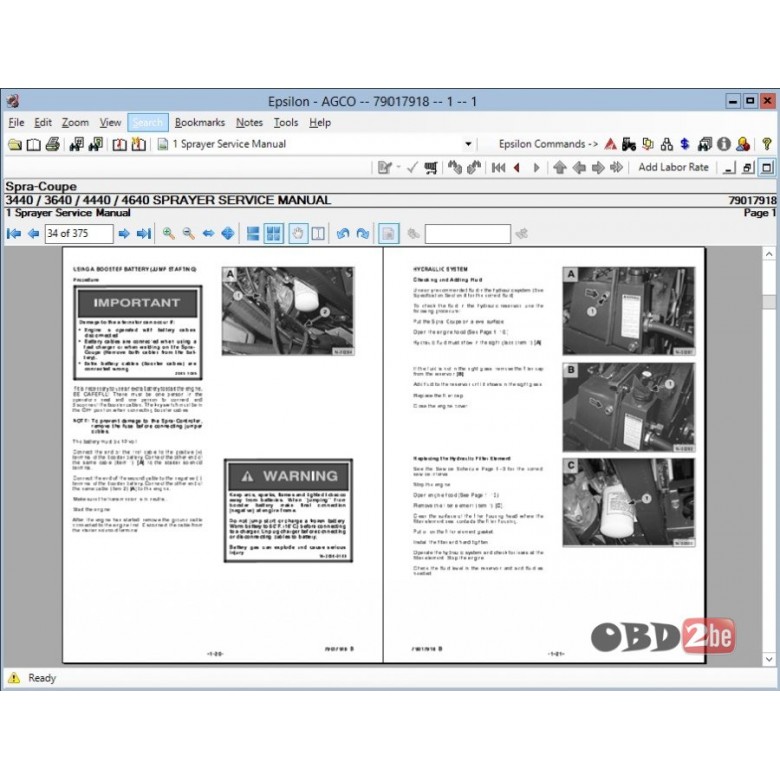
Task: Click the gray up arrow icon
Action: coord(560,168)
